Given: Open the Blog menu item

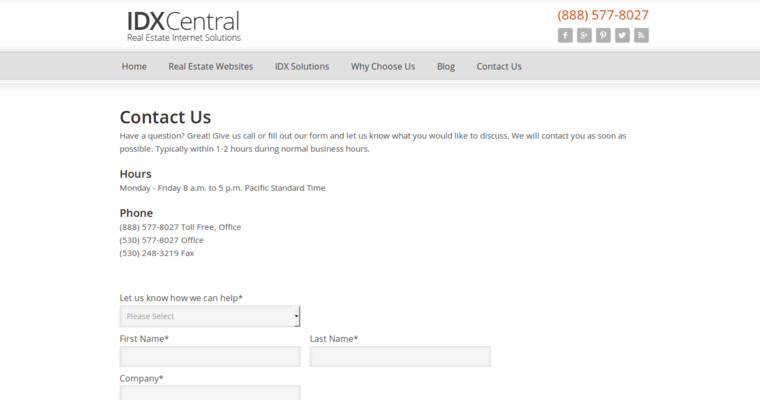Looking at the screenshot, I should [446, 66].
